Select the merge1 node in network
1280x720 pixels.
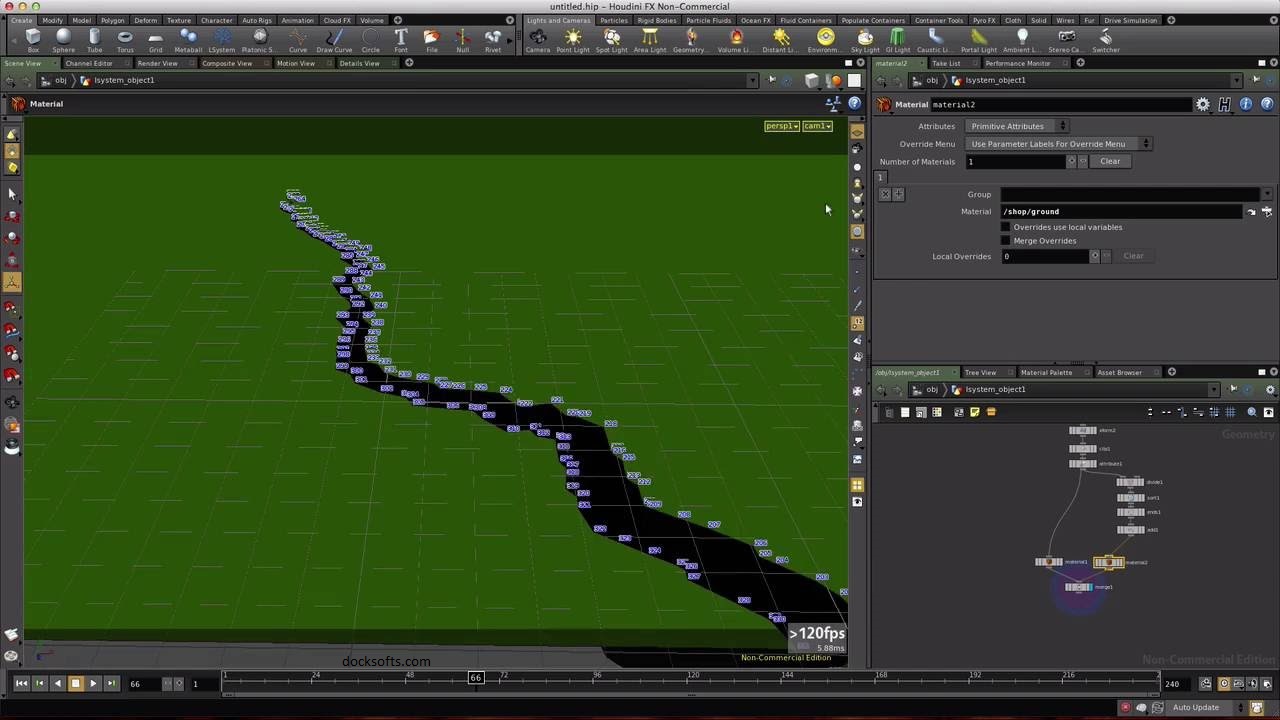[1078, 587]
